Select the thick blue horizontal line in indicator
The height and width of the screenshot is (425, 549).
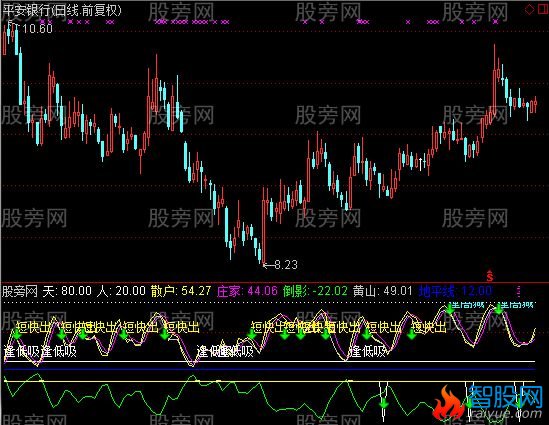click(x=270, y=369)
